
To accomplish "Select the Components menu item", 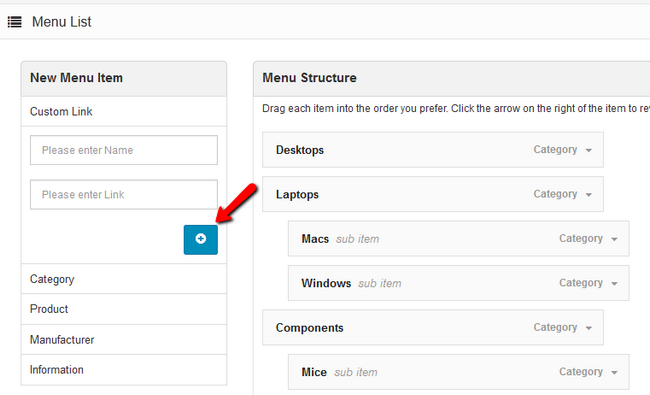I will click(433, 327).
